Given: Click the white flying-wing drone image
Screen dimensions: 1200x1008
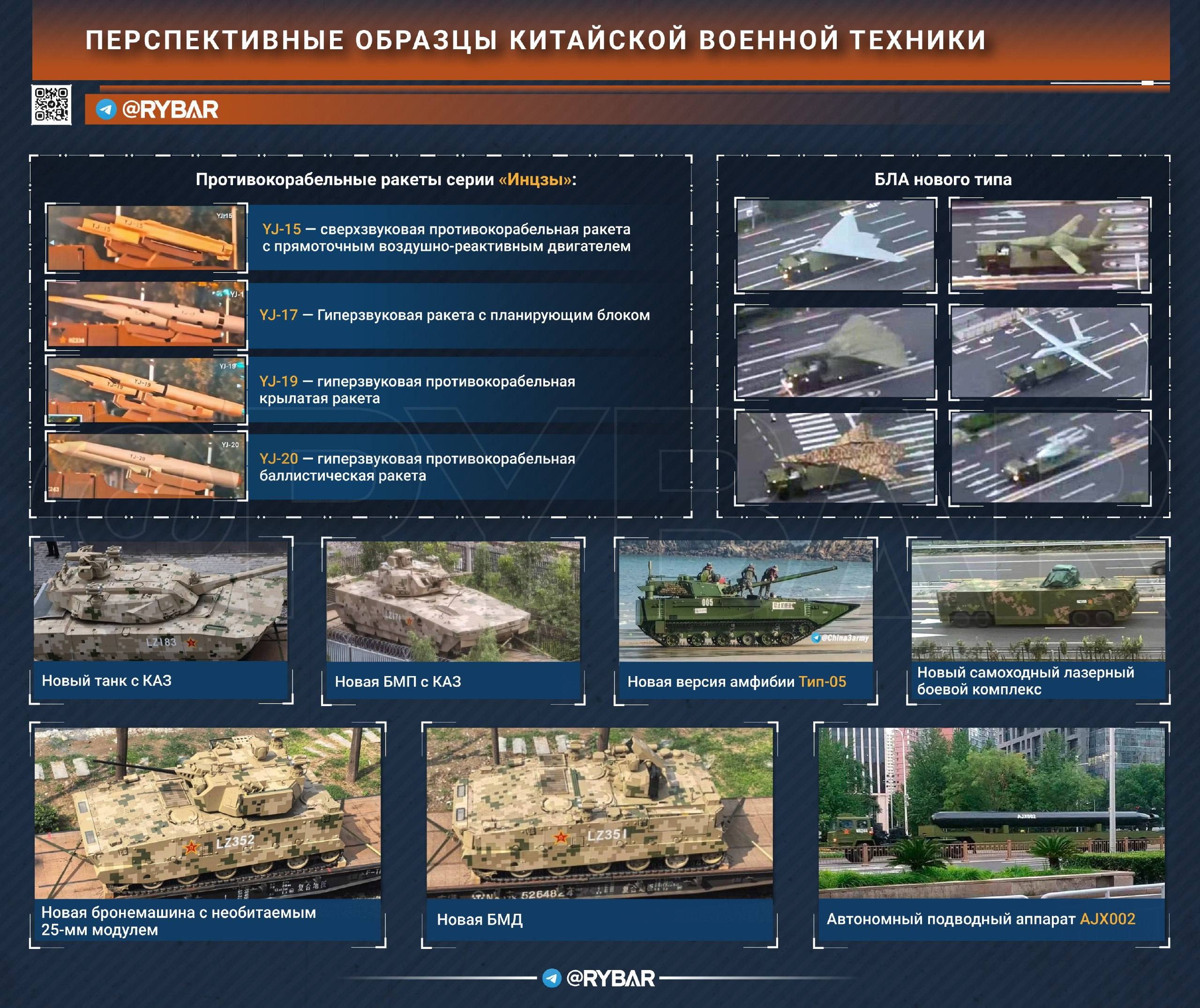Looking at the screenshot, I should [x=835, y=245].
